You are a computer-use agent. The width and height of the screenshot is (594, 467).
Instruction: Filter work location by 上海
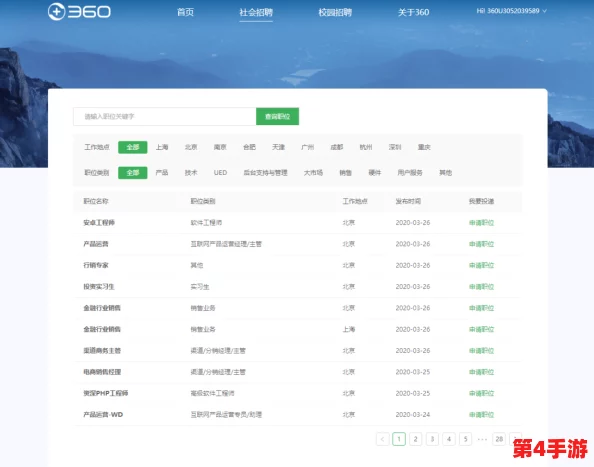coord(162,147)
